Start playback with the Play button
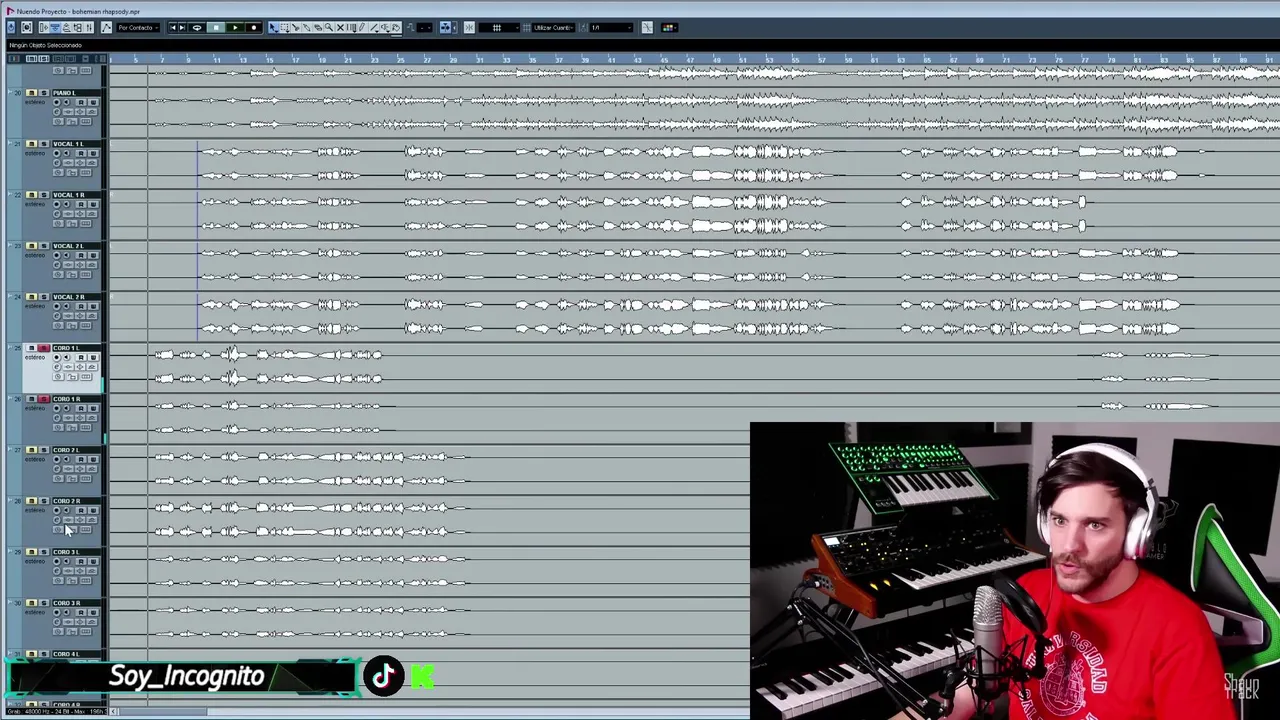The width and height of the screenshot is (1280, 720). tap(235, 28)
